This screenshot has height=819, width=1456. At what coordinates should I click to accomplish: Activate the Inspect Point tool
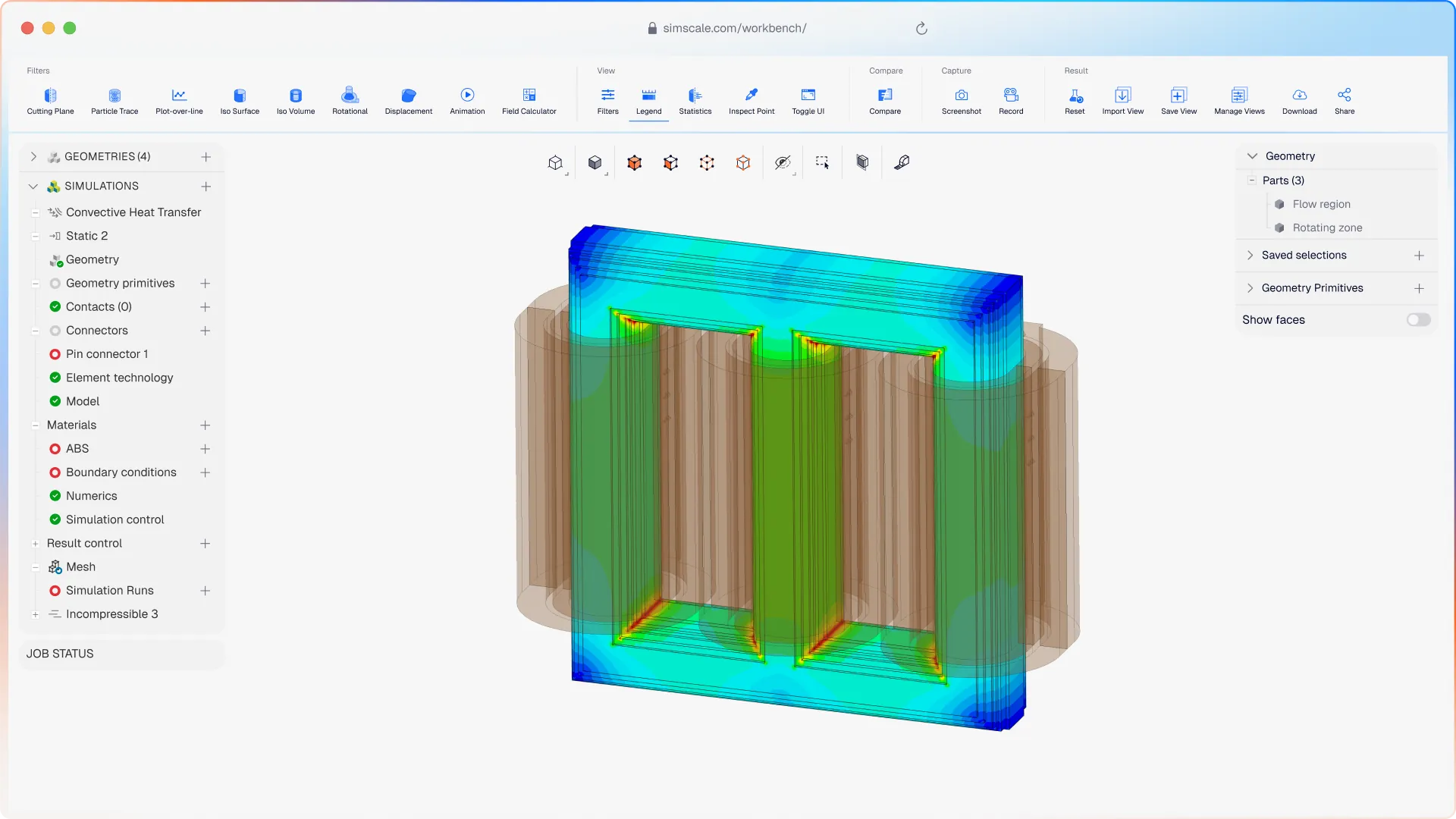pos(752,101)
